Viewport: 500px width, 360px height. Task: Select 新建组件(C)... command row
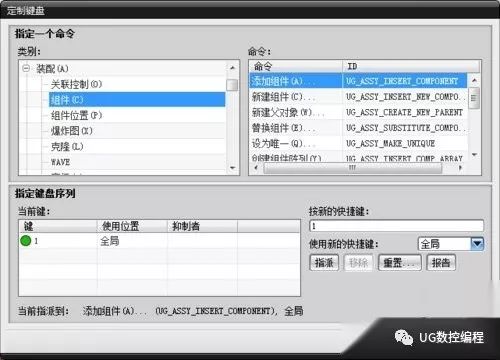(358, 96)
